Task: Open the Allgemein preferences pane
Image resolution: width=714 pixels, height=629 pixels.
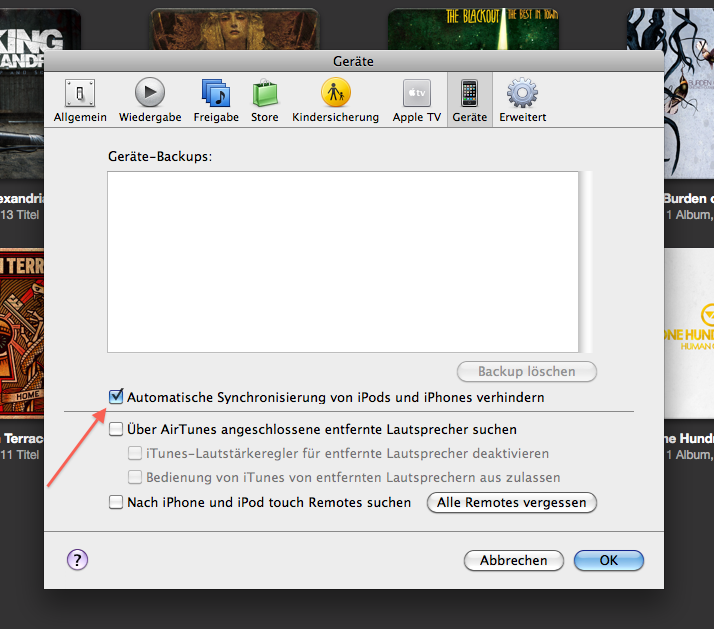Action: [80, 101]
